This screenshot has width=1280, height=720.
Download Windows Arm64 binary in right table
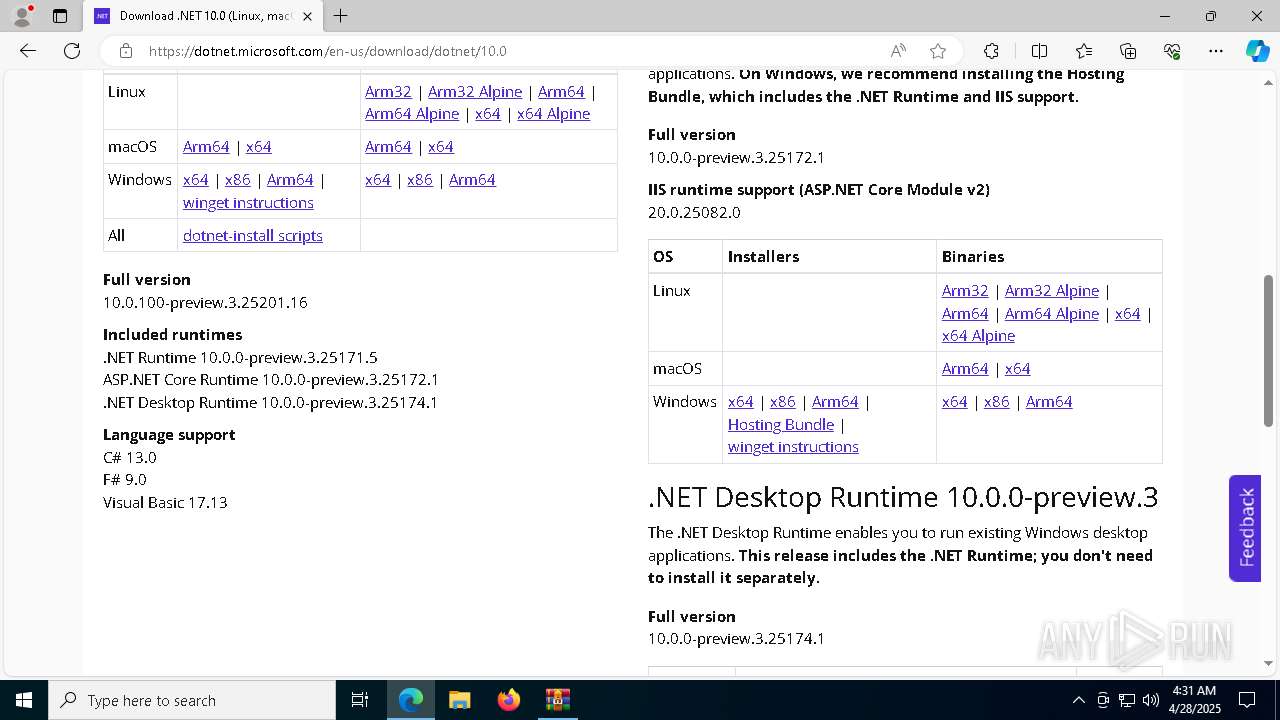point(1049,402)
